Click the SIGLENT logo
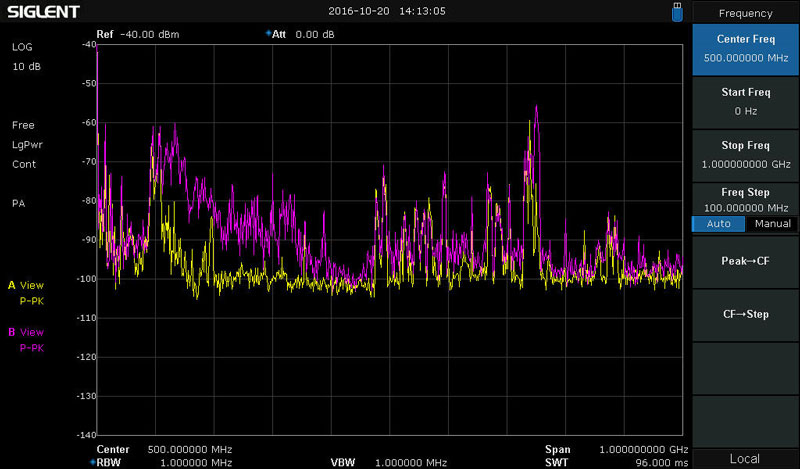The image size is (800, 469). [42, 12]
